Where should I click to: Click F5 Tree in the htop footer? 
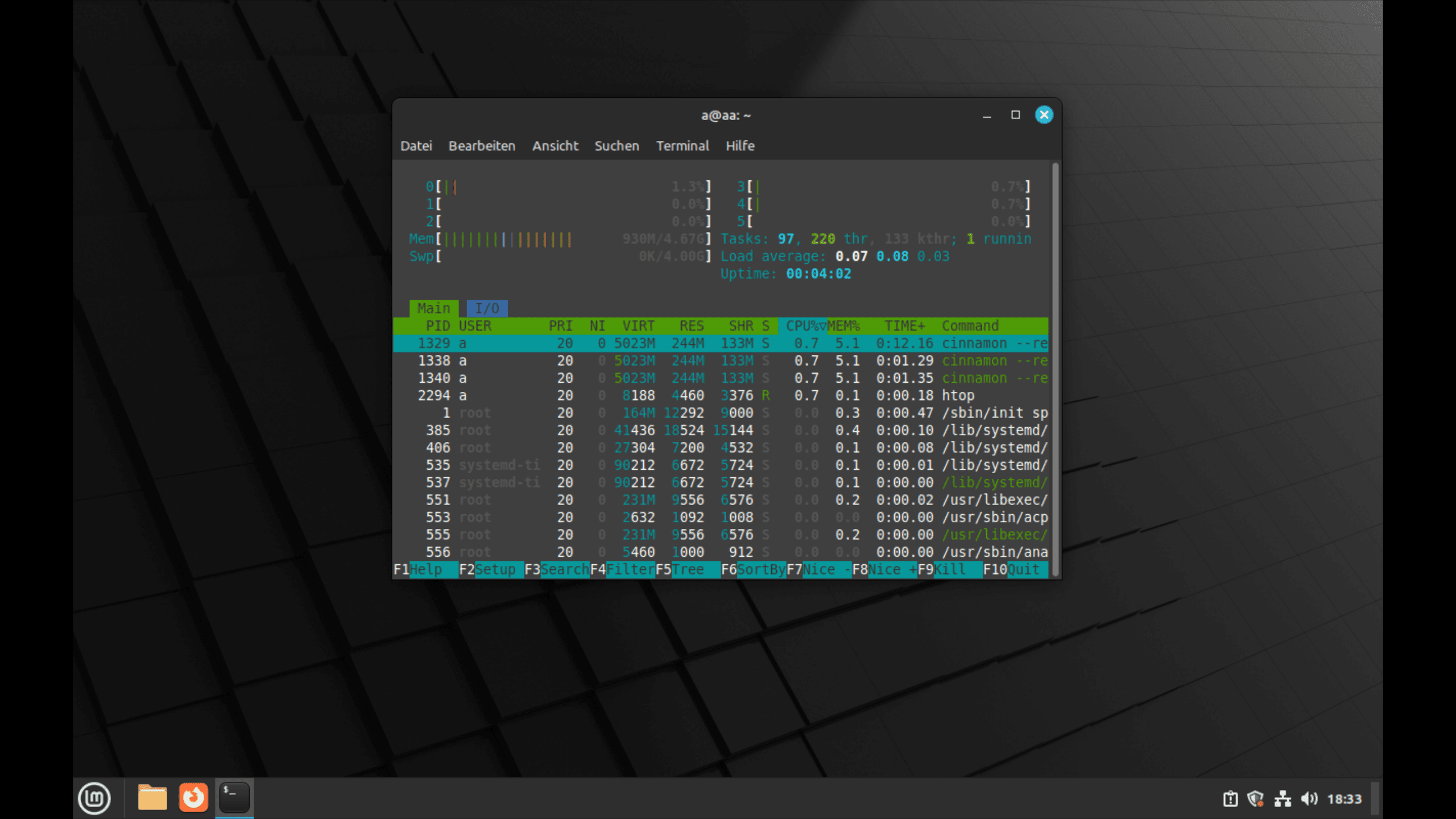(x=688, y=569)
